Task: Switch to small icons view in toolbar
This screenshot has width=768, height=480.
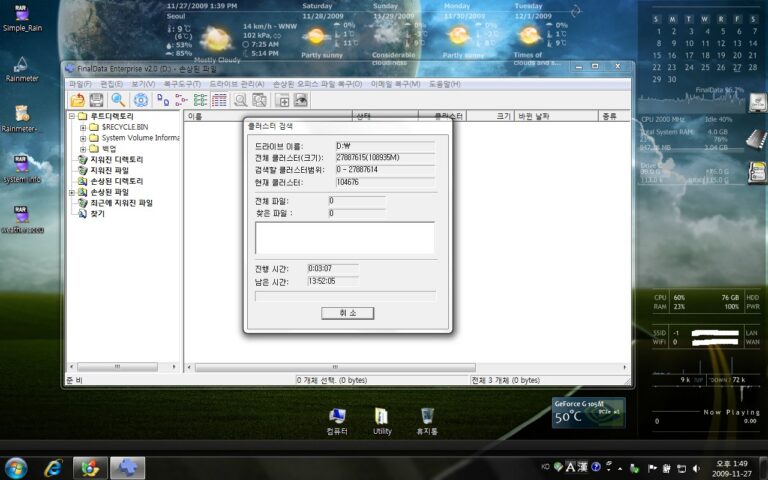Action: click(181, 100)
